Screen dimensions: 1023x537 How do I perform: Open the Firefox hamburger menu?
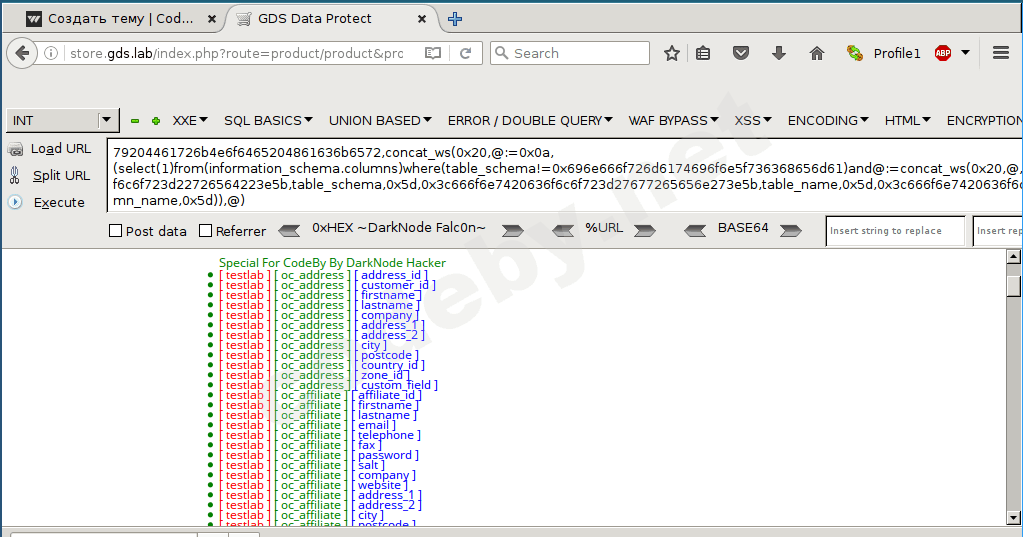pyautogui.click(x=1001, y=53)
